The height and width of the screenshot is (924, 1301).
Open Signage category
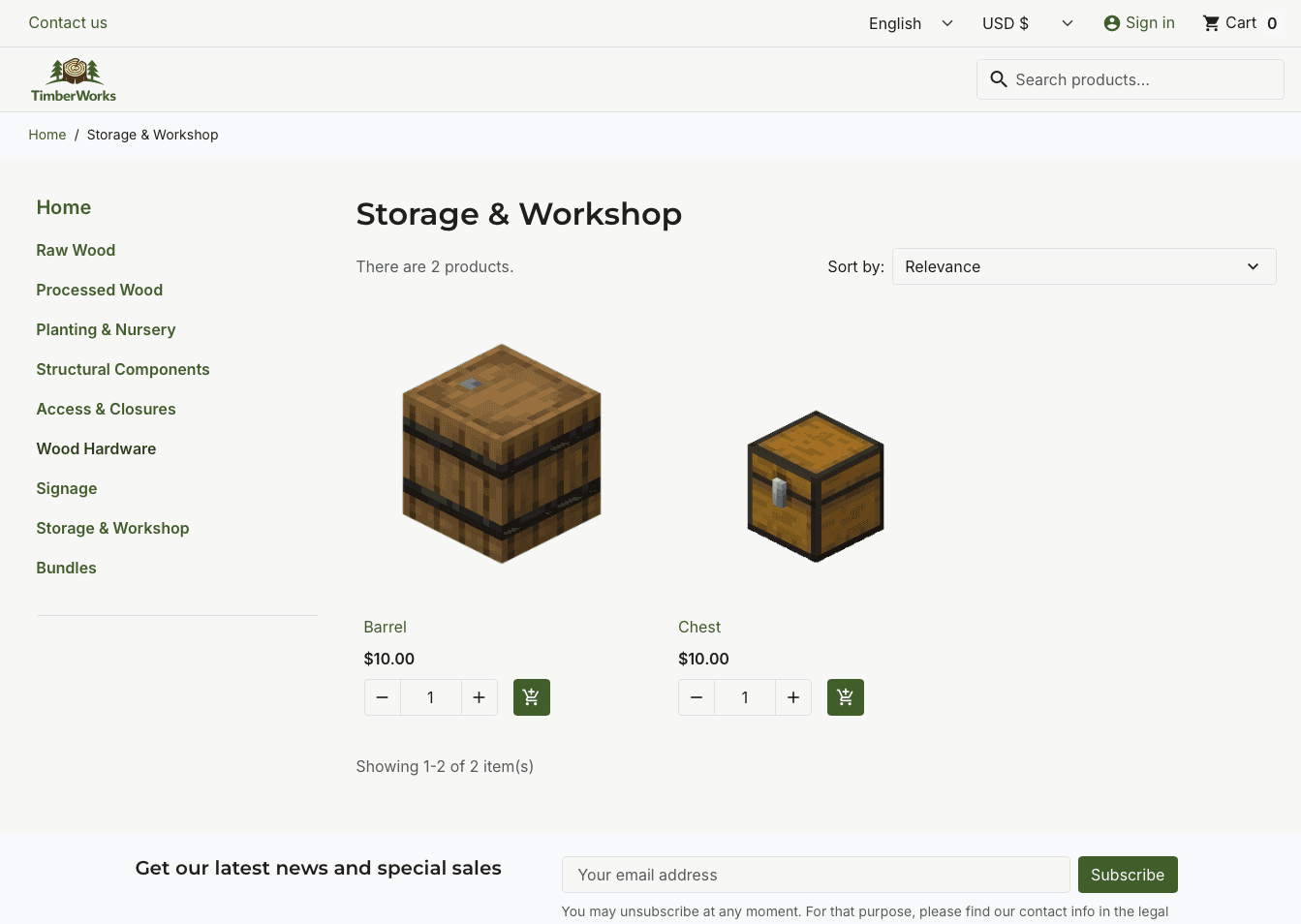pos(67,488)
